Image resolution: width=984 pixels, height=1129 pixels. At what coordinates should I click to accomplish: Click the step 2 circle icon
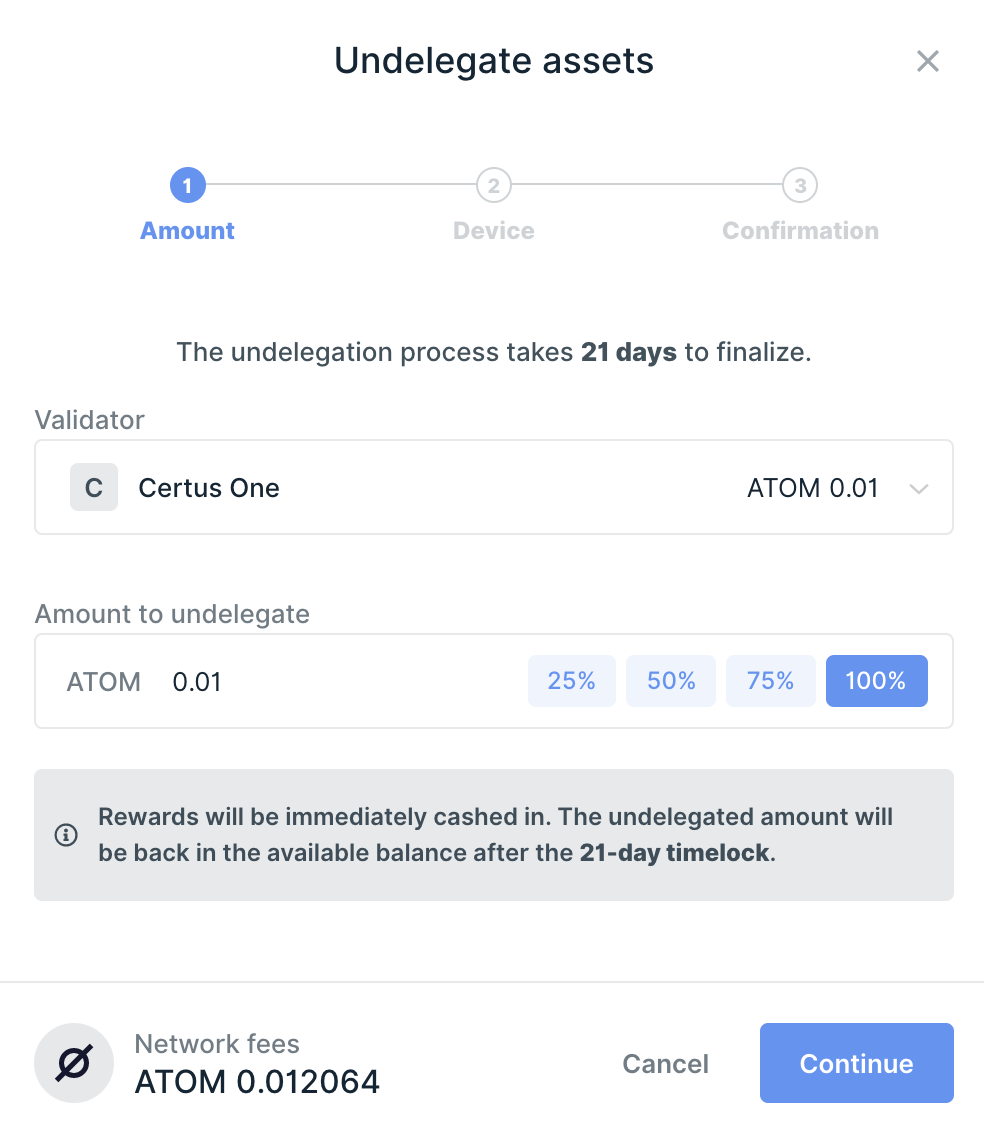494,185
